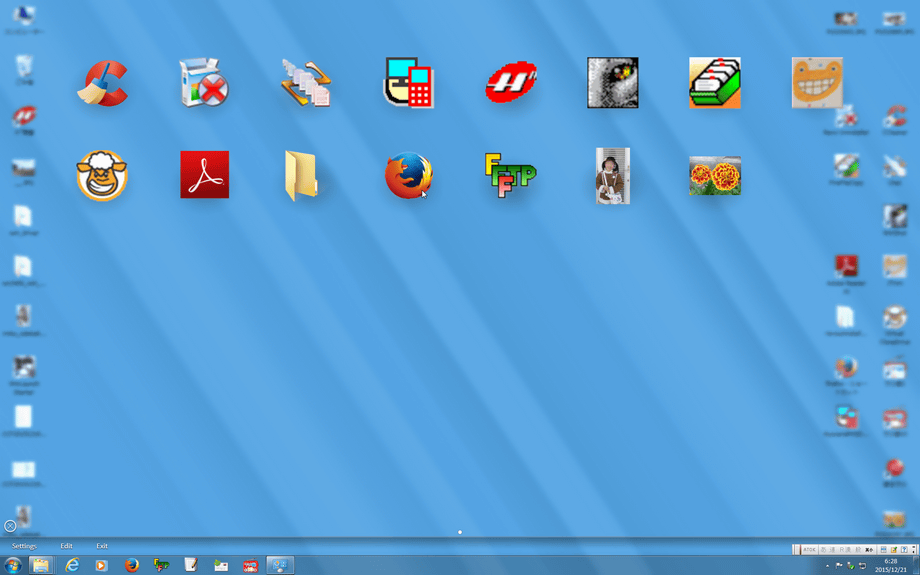This screenshot has width=920, height=575.
Task: Open ATOK blue window panel icon
Action: click(884, 550)
